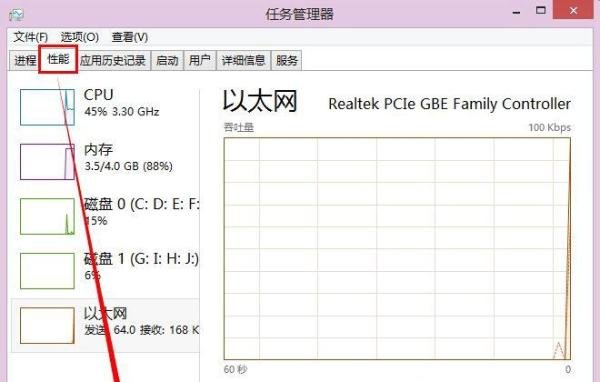Click the Task Manager app icon in title bar
Viewport: 600px width, 382px height.
tap(16, 15)
